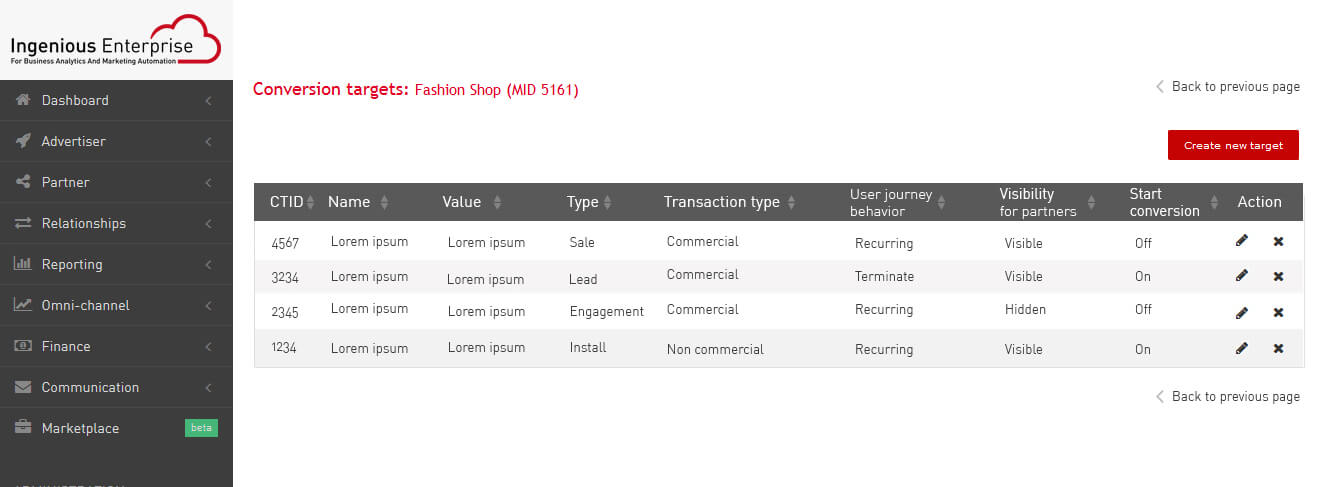Image resolution: width=1321 pixels, height=487 pixels.
Task: Click the Reporting bar chart icon
Action: click(x=23, y=264)
